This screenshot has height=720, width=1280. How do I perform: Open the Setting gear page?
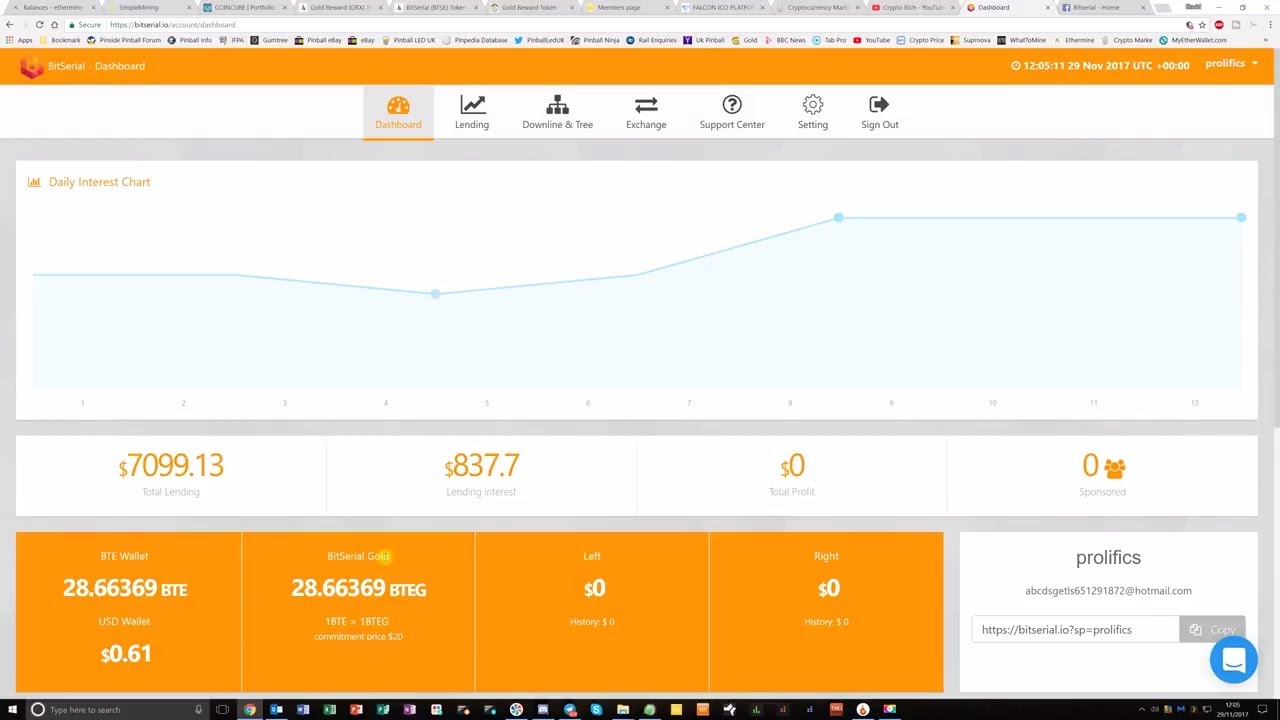click(812, 113)
